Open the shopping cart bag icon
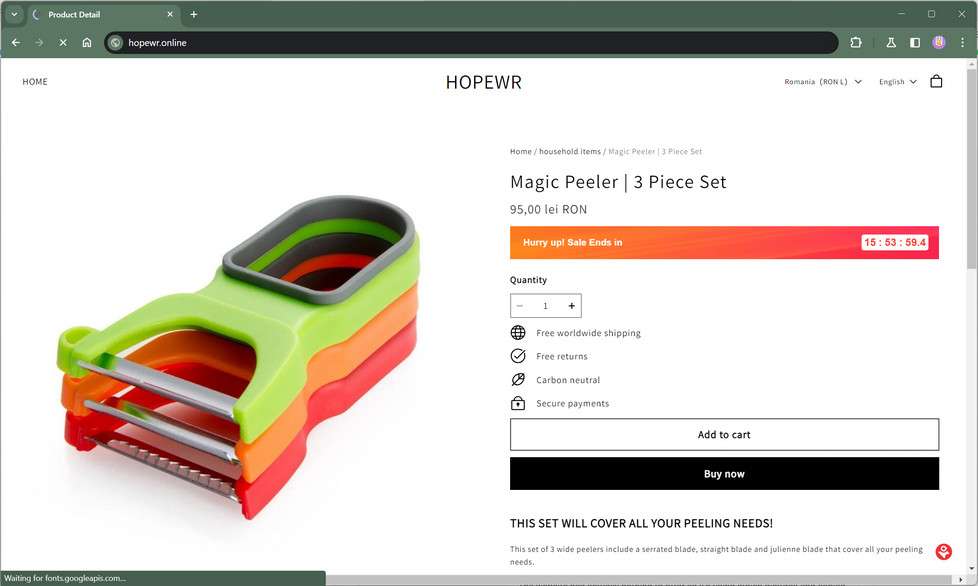The image size is (978, 586). [x=936, y=82]
